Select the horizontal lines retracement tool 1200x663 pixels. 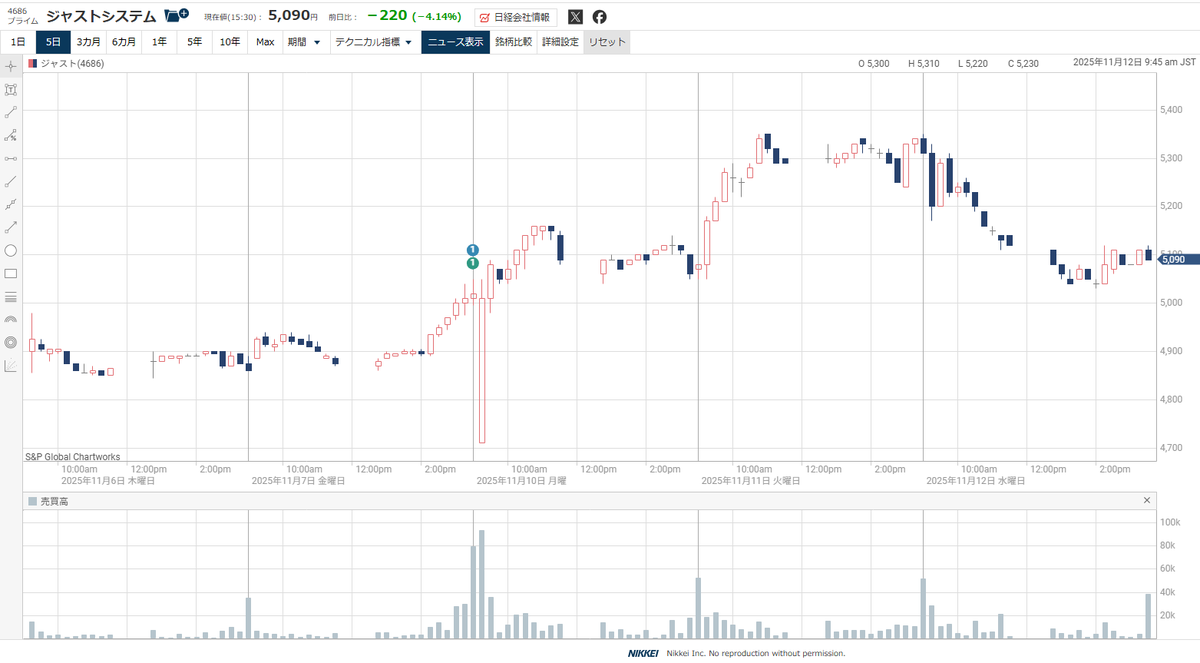[11, 296]
